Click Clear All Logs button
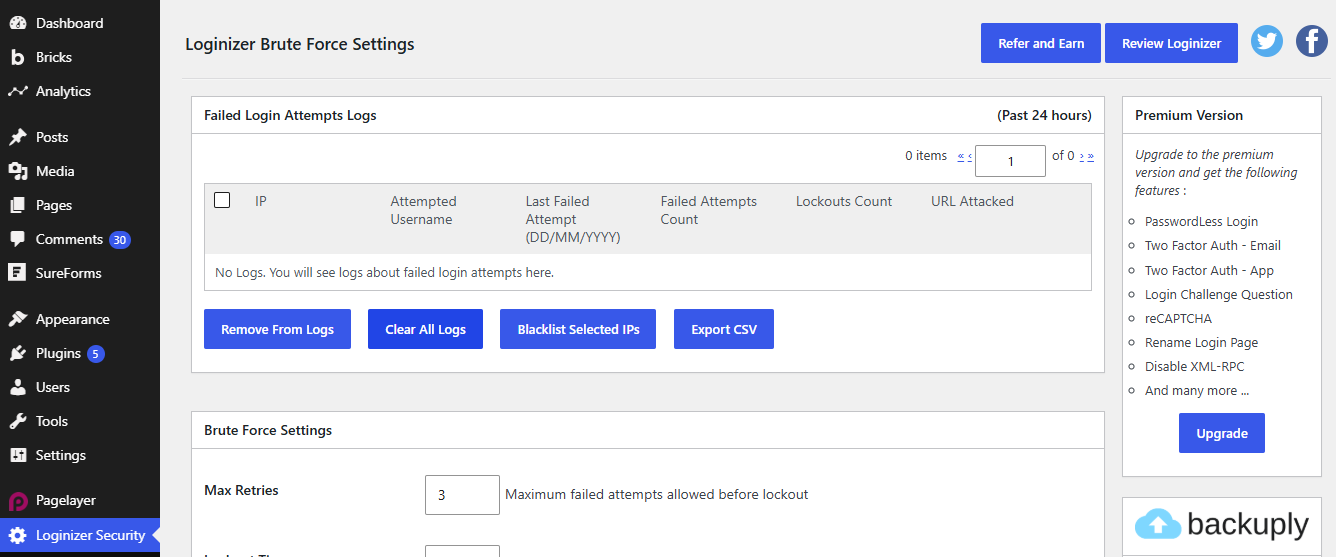 (425, 329)
